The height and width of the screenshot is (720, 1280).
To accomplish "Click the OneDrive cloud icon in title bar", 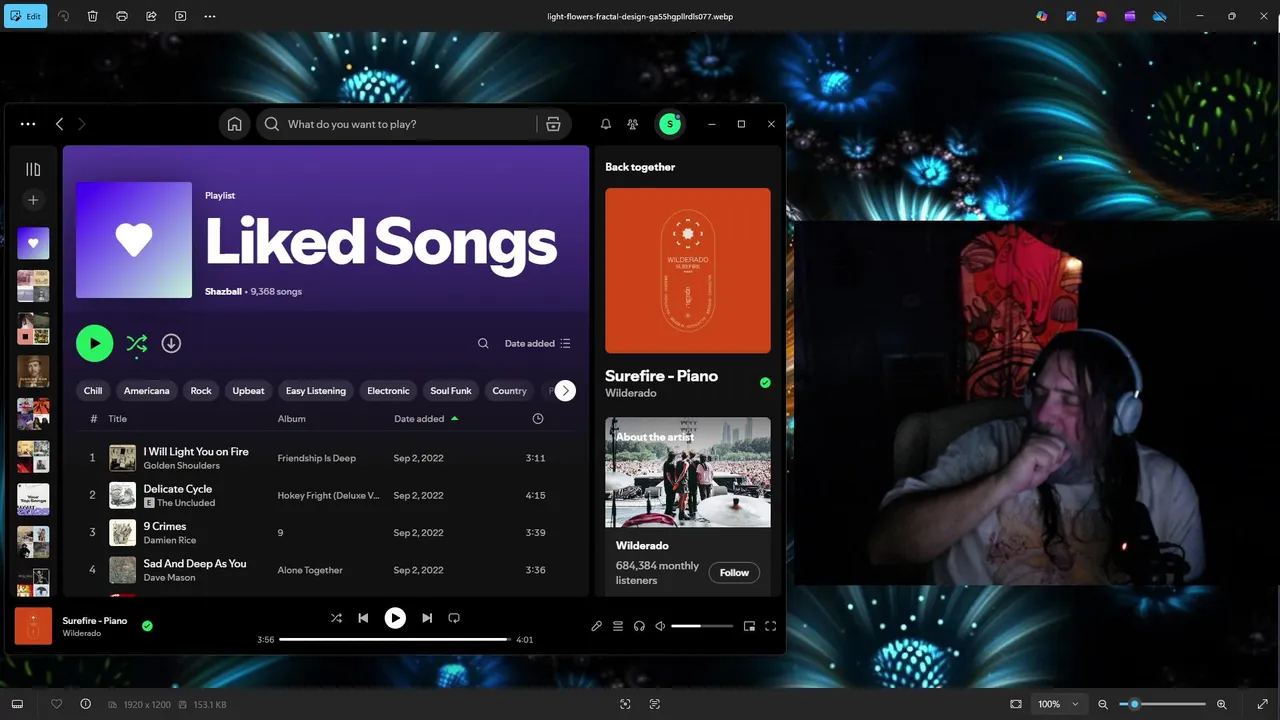I will pos(1160,16).
